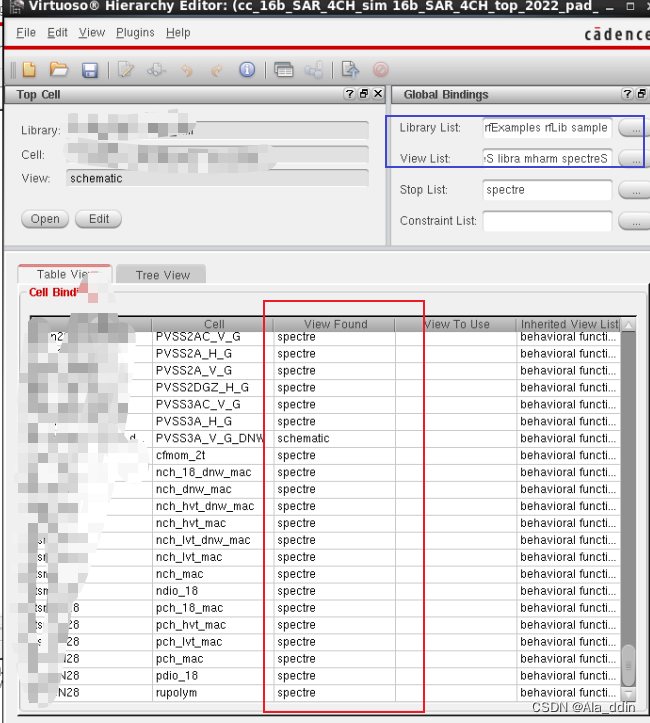650x723 pixels.
Task: Click the update/recompute hierarchy icon
Action: [350, 70]
